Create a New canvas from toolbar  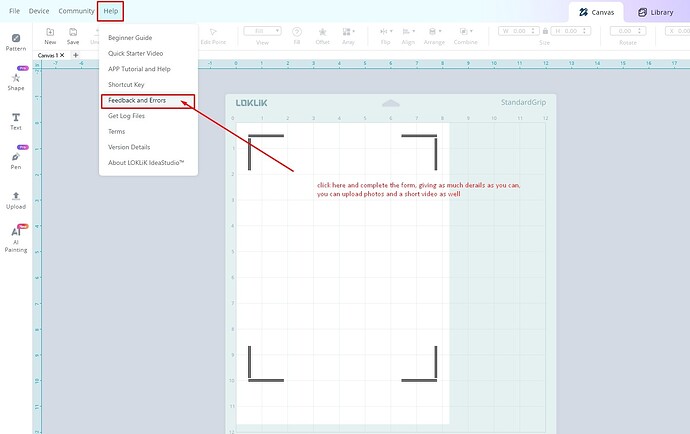50,36
